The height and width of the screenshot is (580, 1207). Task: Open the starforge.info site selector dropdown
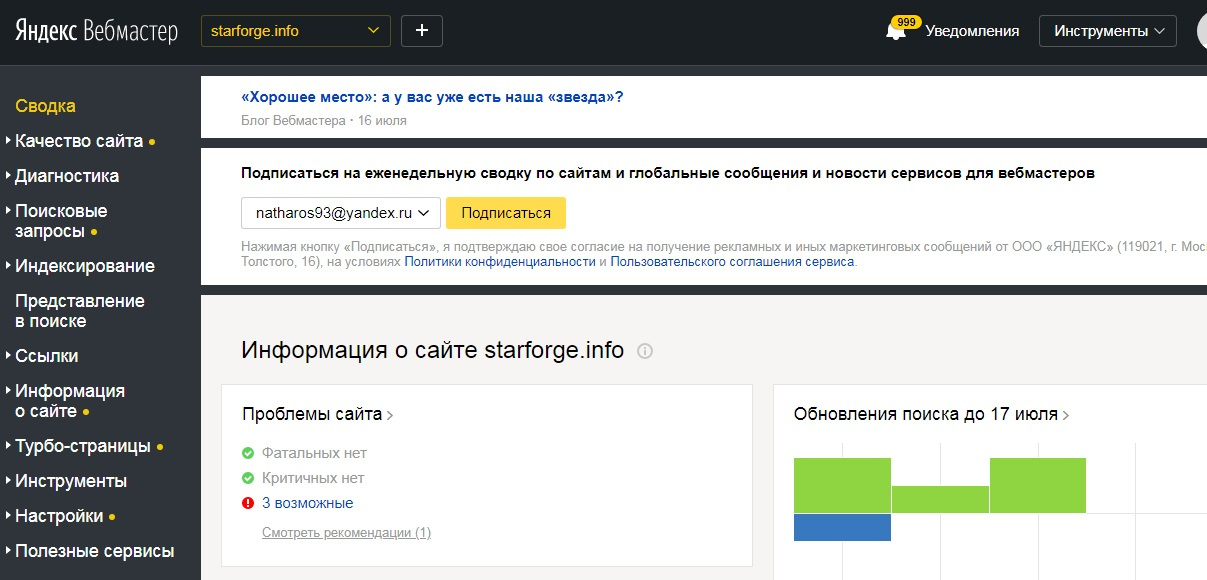pos(296,31)
